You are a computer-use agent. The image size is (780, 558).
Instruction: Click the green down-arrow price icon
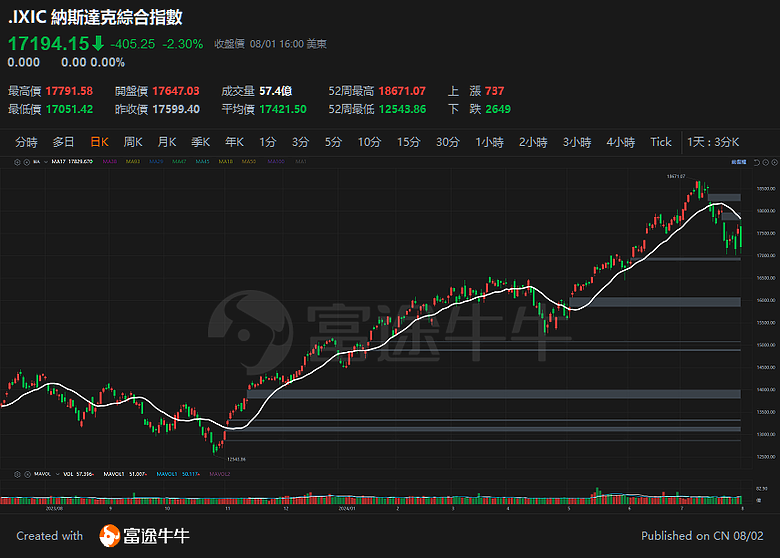[x=98, y=44]
